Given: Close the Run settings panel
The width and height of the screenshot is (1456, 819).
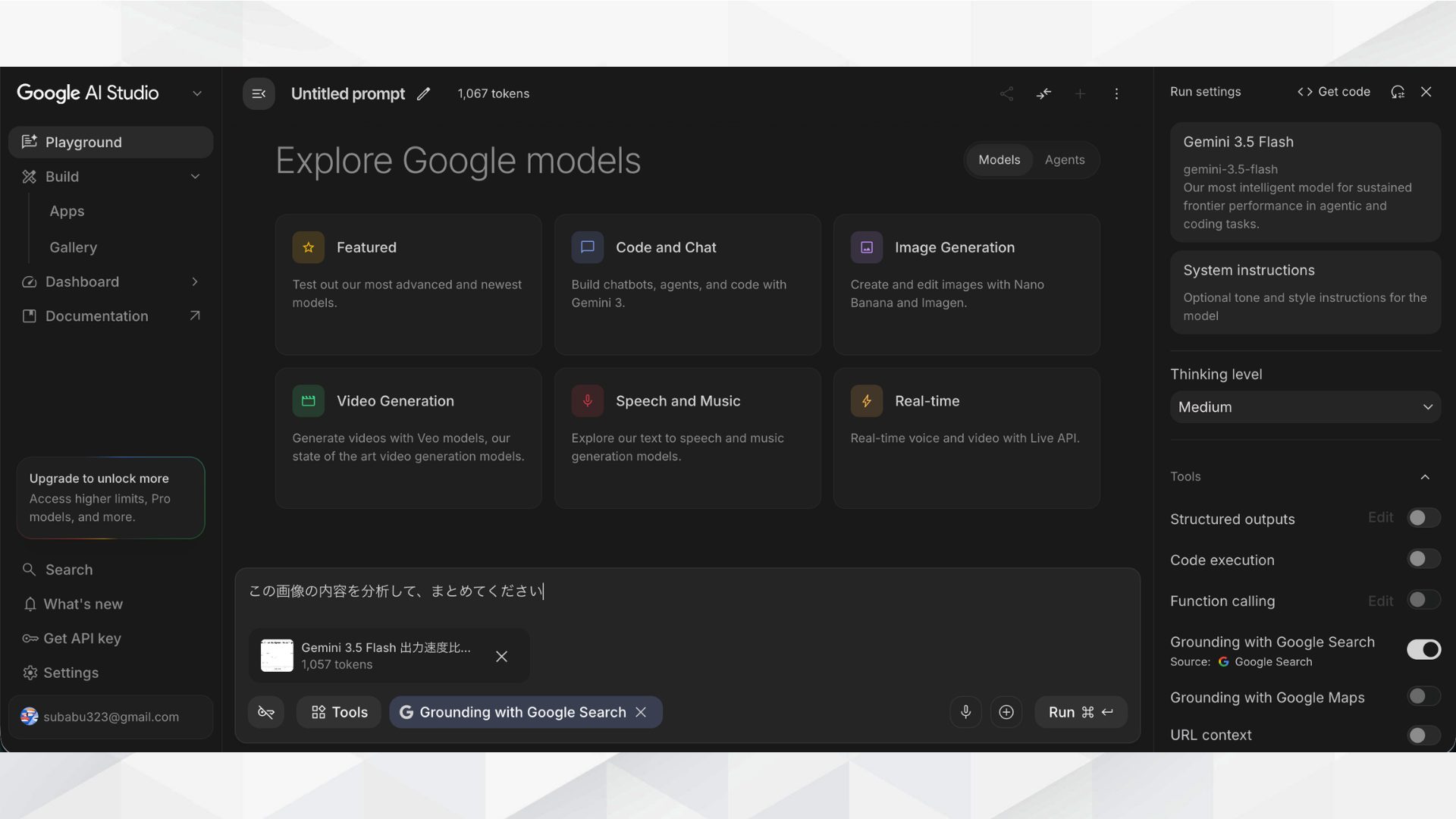Looking at the screenshot, I should (x=1426, y=92).
